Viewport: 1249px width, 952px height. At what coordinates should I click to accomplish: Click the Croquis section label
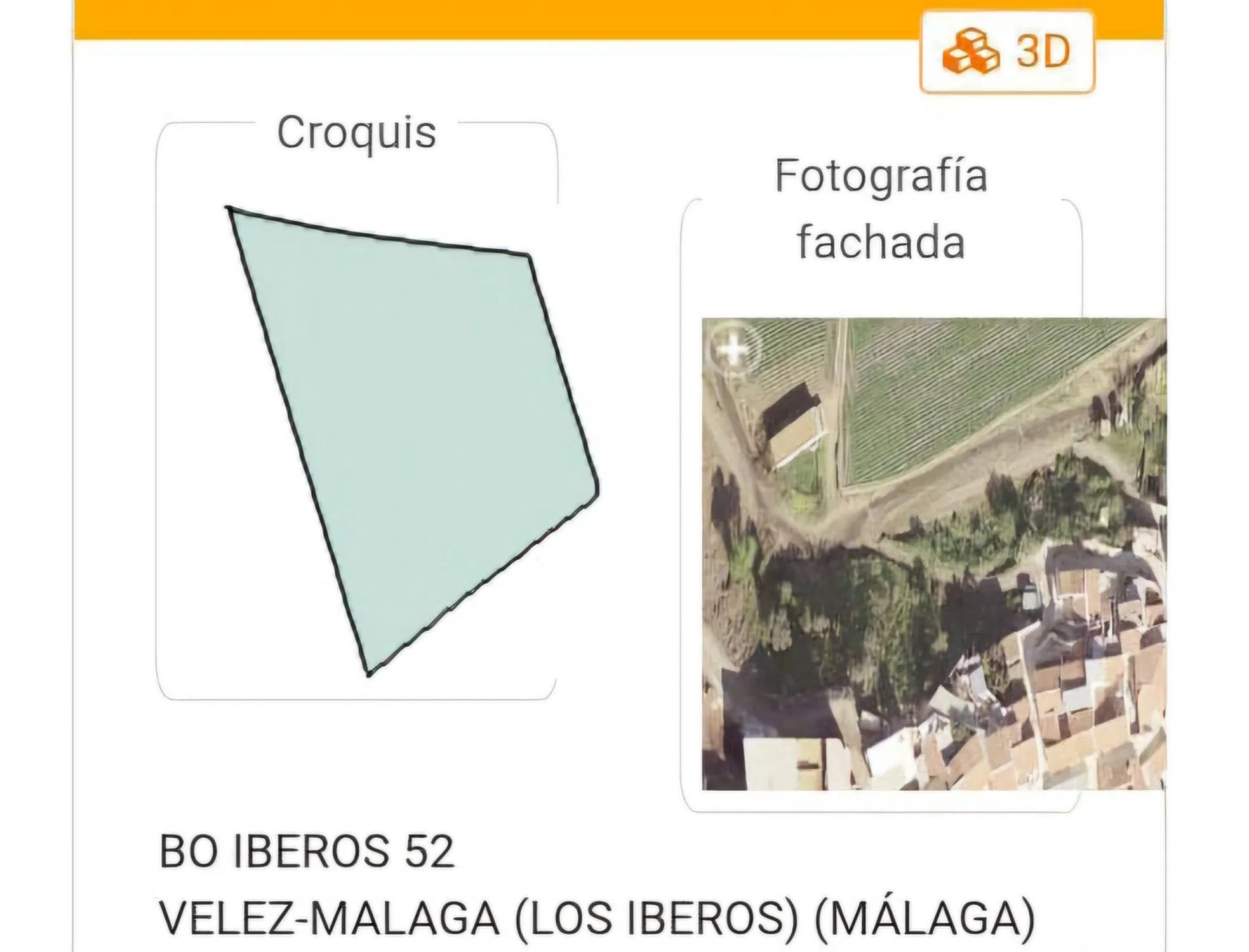coord(356,133)
